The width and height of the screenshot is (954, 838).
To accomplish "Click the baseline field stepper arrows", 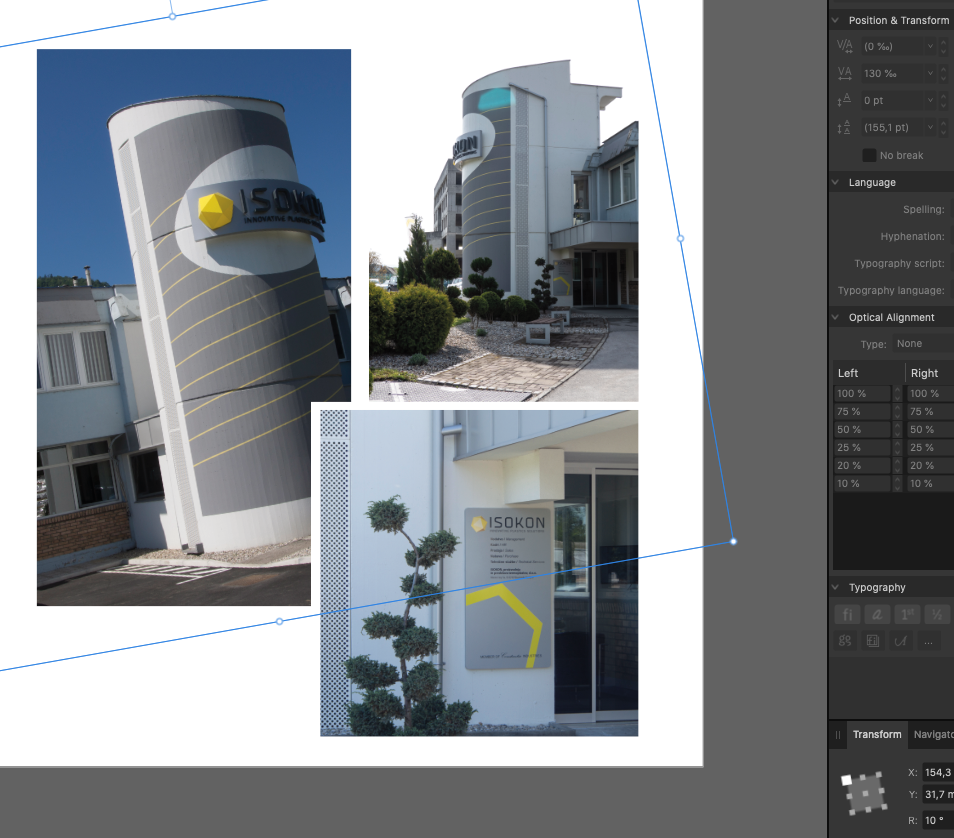I will [944, 100].
